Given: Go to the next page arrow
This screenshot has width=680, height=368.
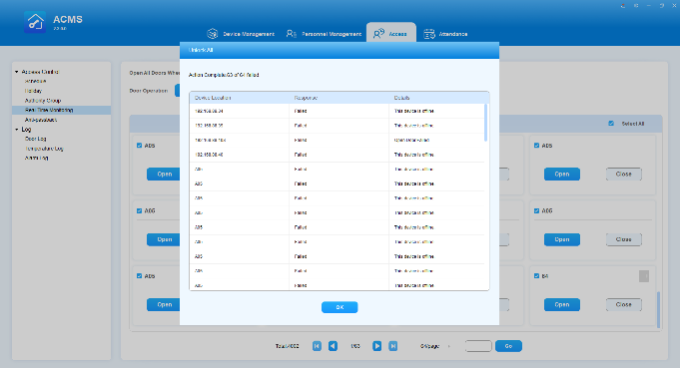Looking at the screenshot, I should (377, 346).
